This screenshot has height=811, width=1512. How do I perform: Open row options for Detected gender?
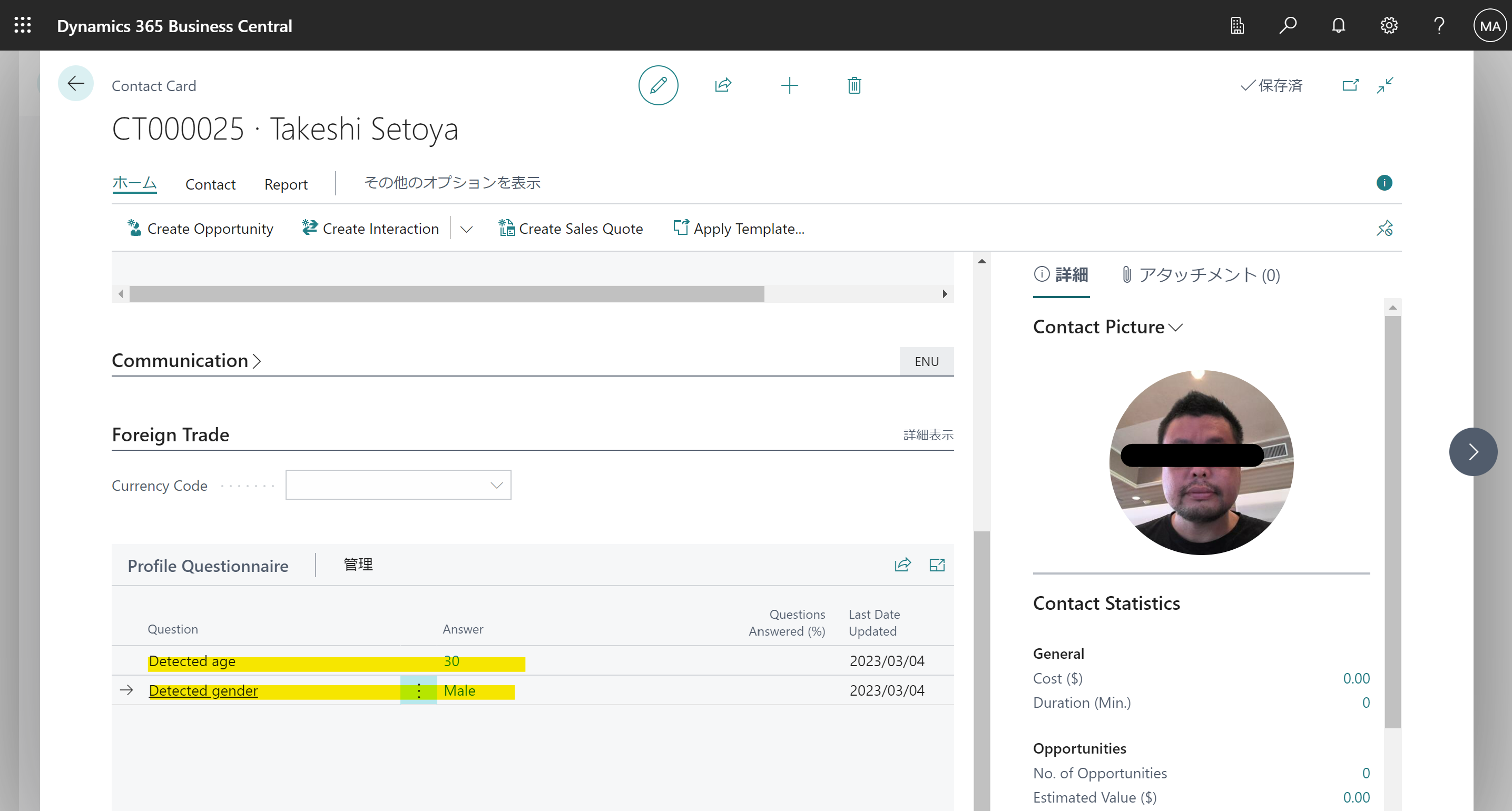418,690
